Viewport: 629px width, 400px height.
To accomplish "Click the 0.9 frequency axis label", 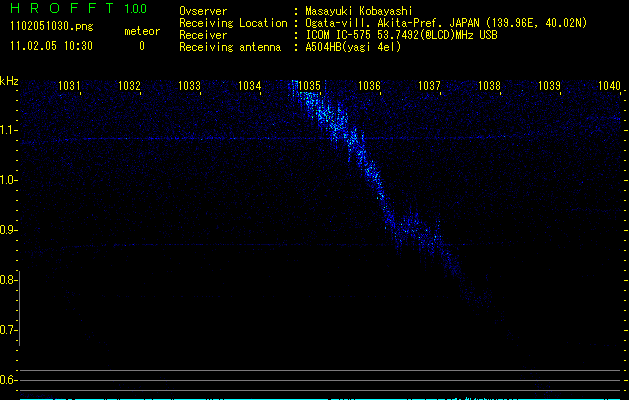I will [x=8, y=230].
